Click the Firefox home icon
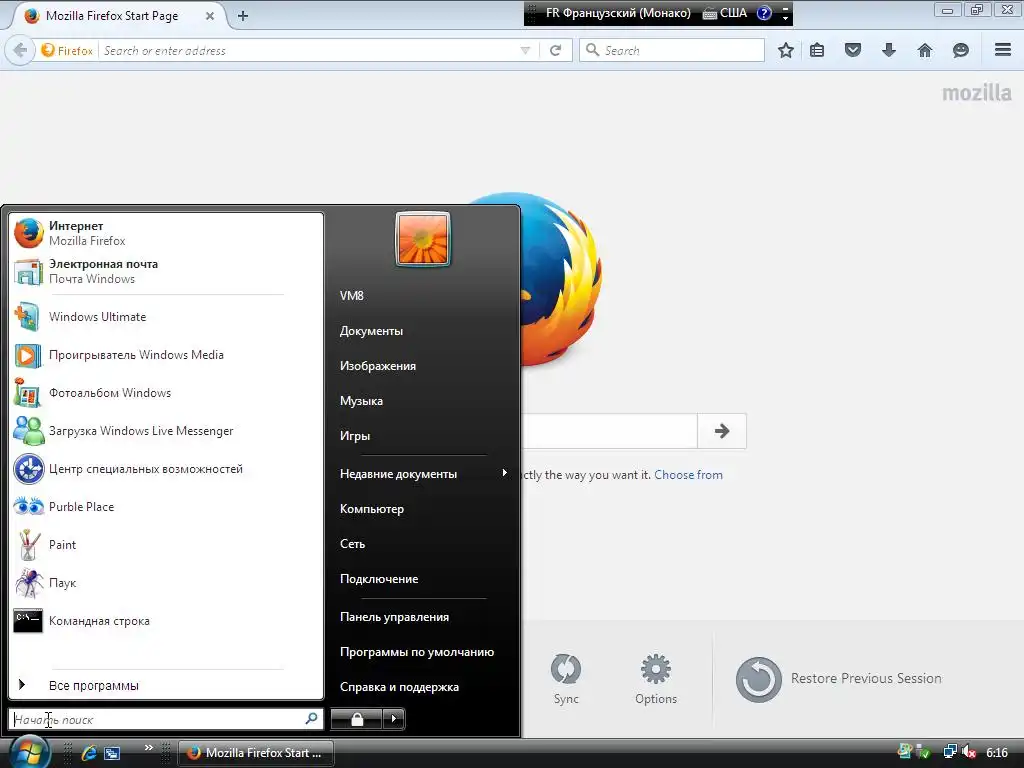The image size is (1024, 768). (x=925, y=50)
